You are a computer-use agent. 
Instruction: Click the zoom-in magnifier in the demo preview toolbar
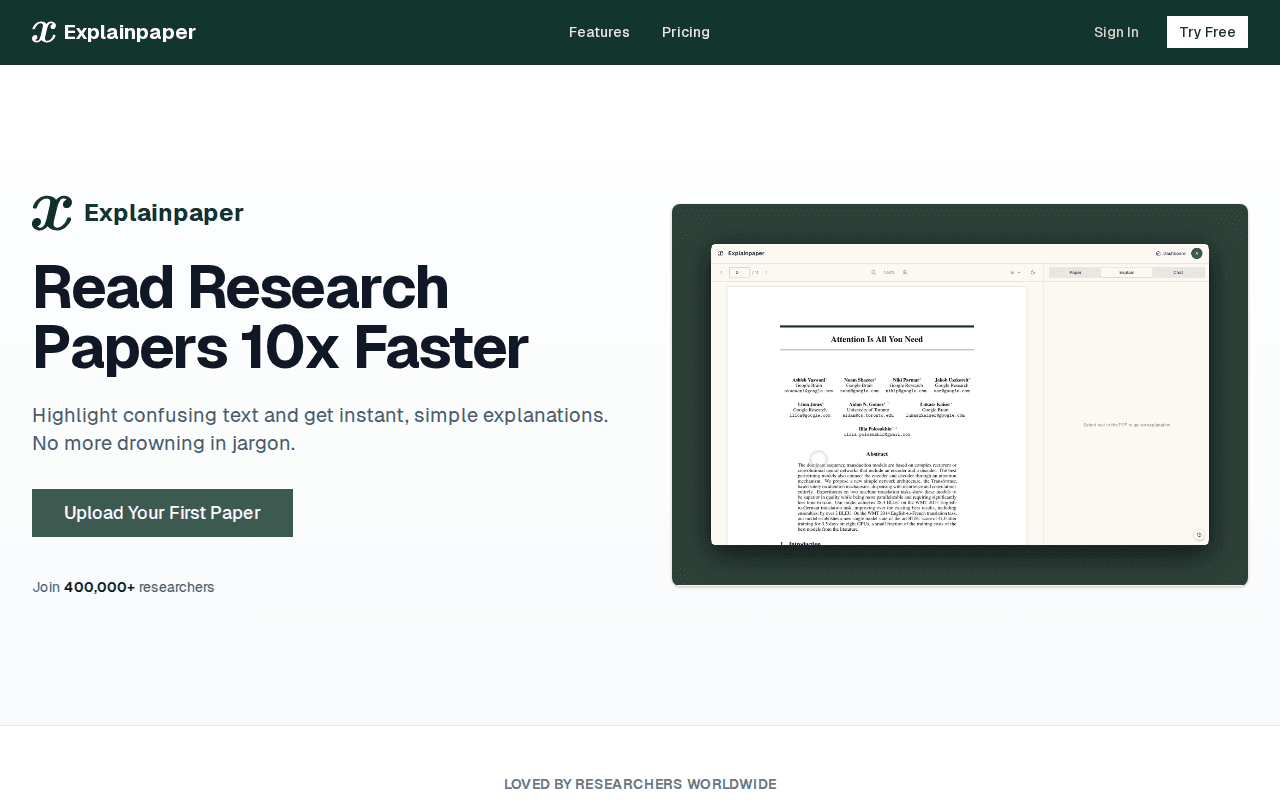[x=905, y=272]
